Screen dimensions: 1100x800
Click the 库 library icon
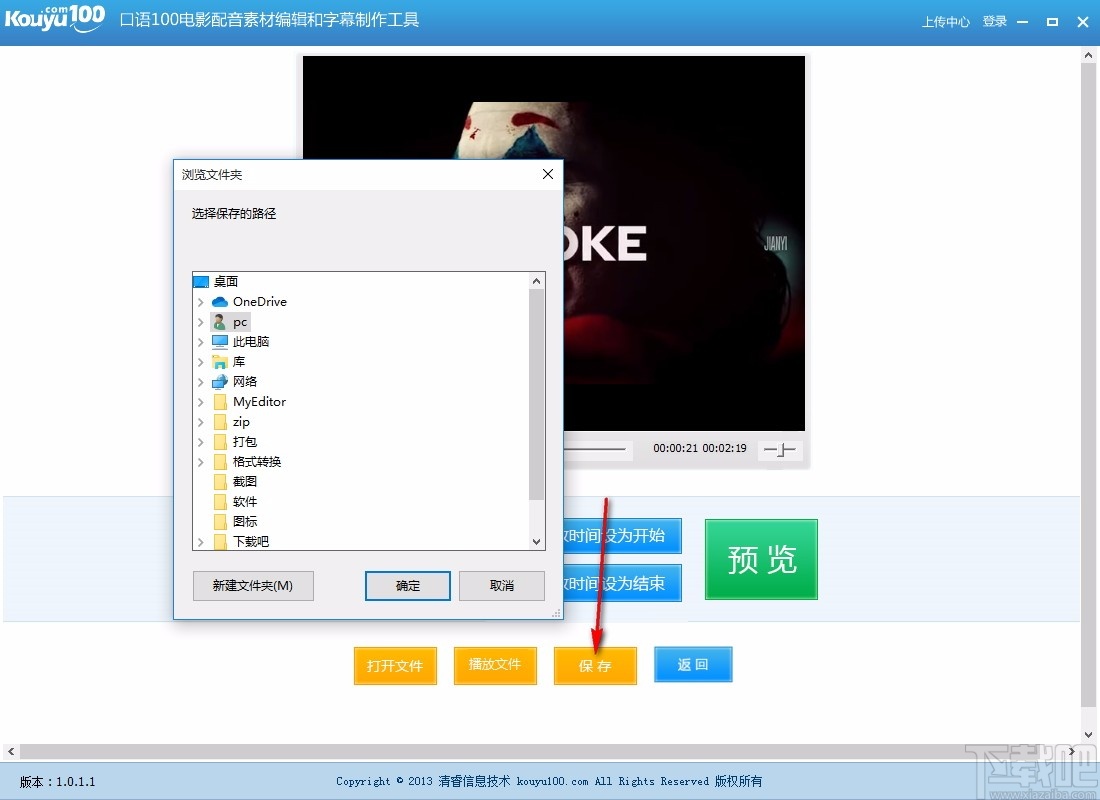[220, 362]
